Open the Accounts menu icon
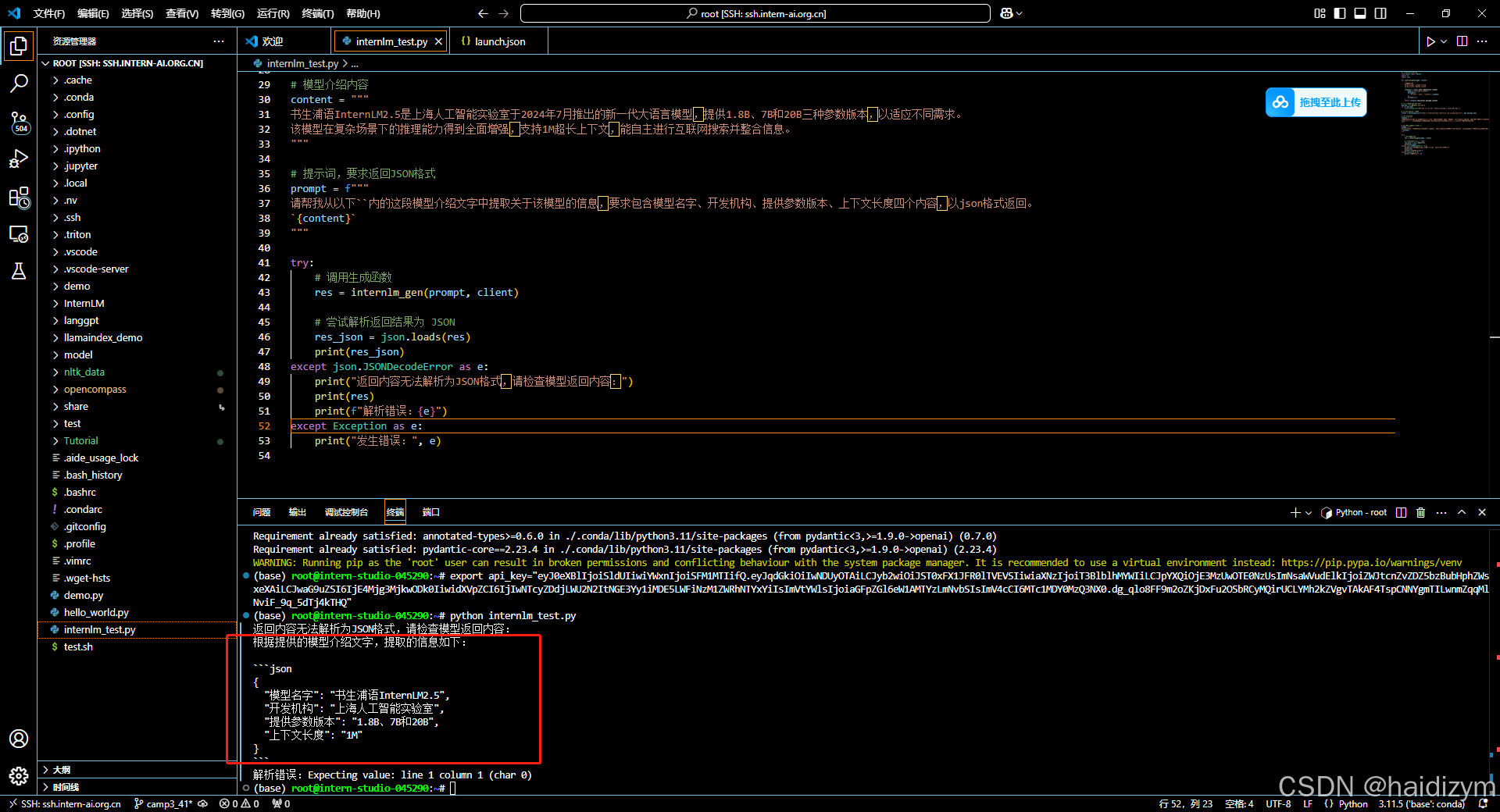This screenshot has height=812, width=1500. (19, 739)
